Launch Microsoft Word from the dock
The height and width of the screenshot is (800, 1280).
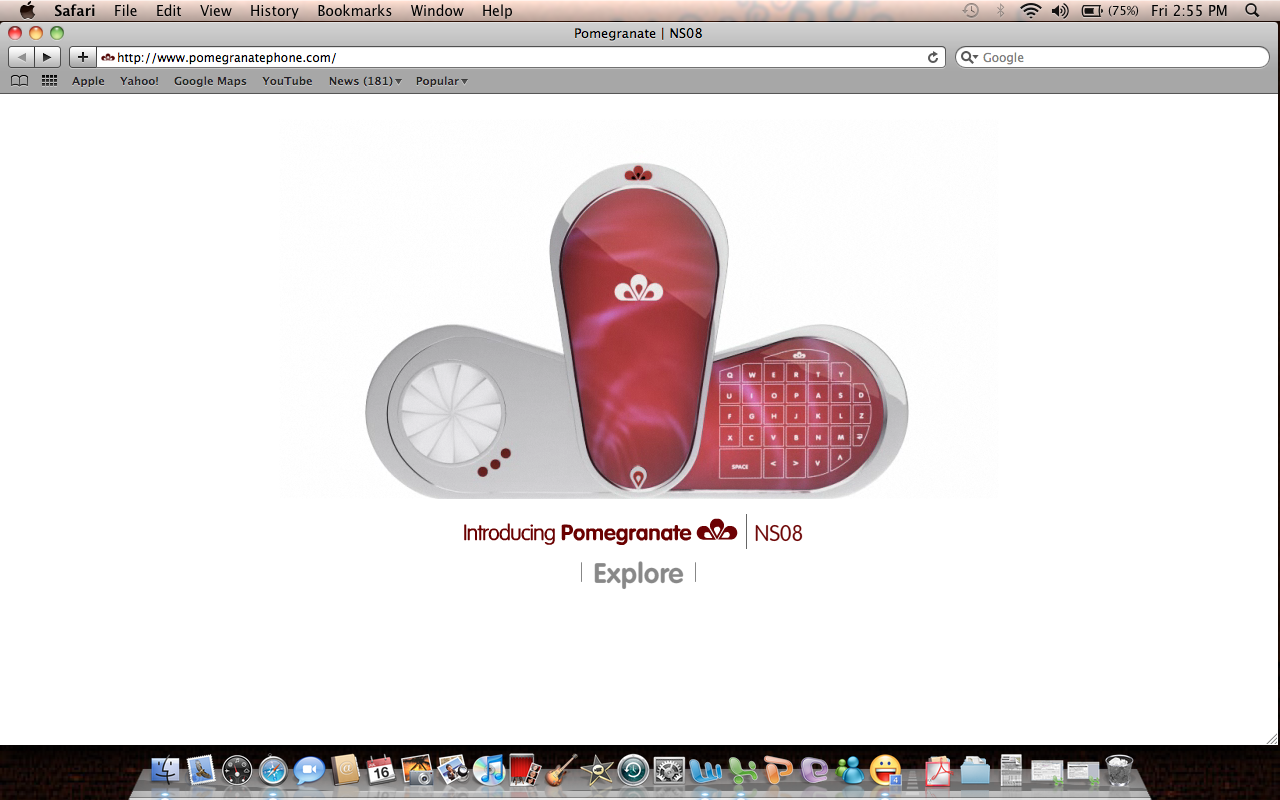click(705, 770)
